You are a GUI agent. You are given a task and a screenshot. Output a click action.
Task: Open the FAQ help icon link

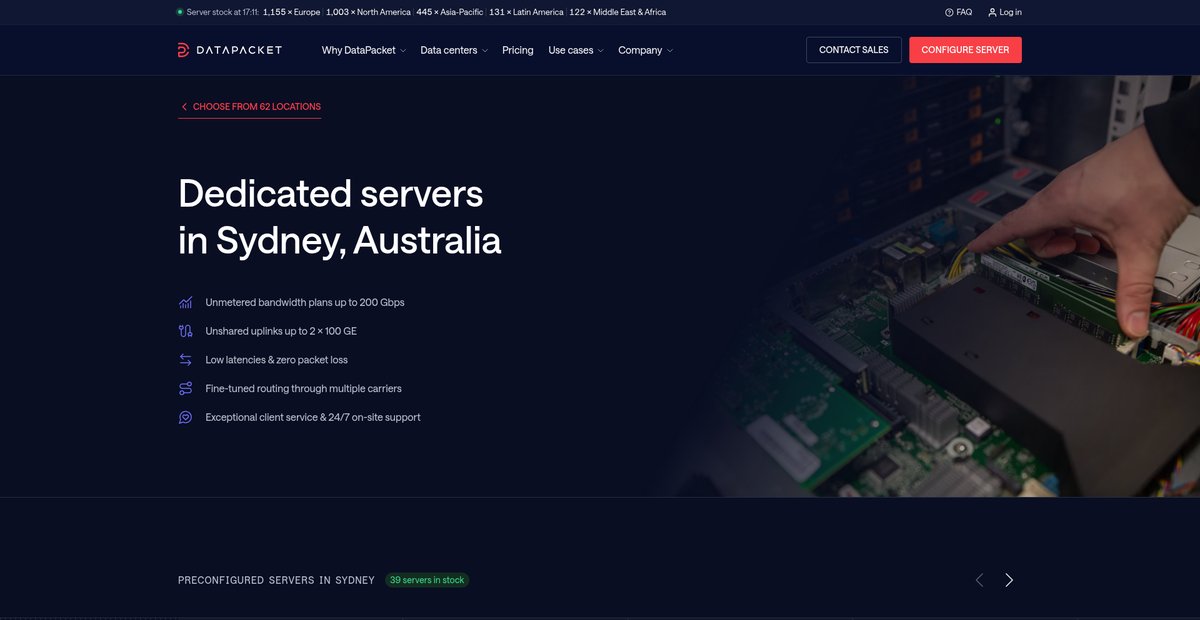(x=949, y=12)
